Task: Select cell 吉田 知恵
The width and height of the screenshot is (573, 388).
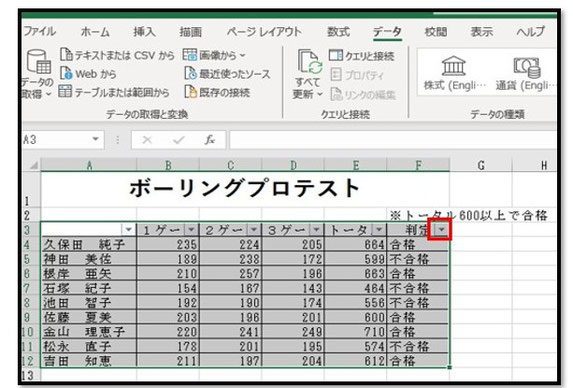Action: (89, 361)
